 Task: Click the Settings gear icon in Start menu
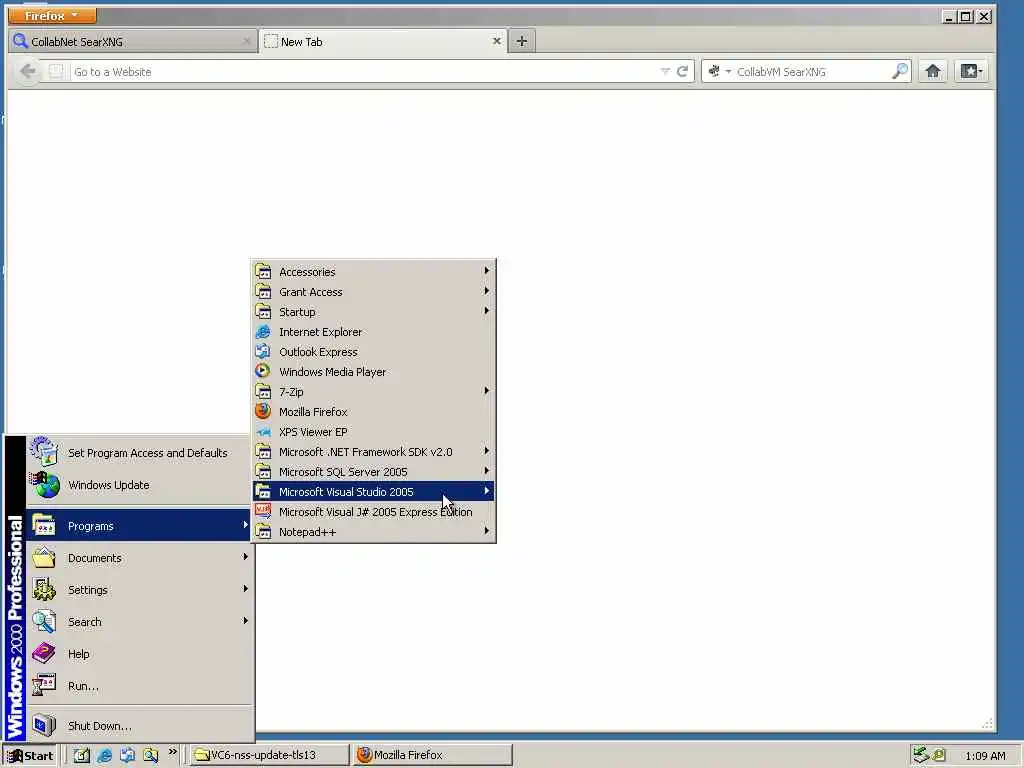[x=44, y=589]
